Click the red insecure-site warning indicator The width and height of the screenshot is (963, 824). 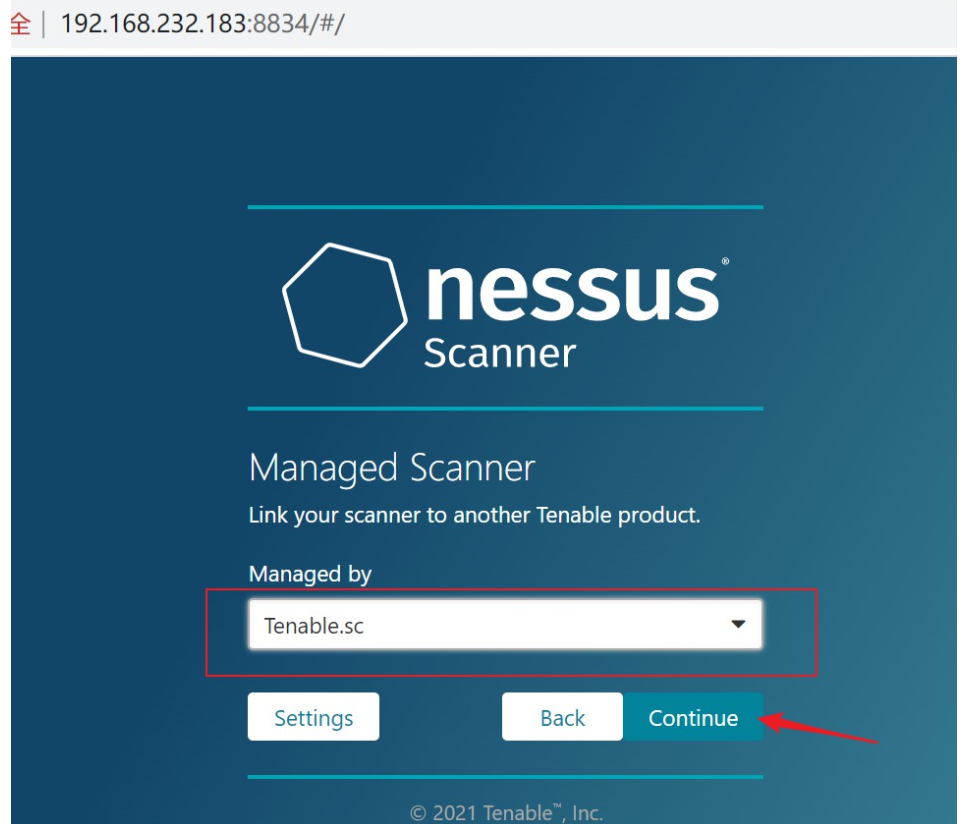[20, 24]
